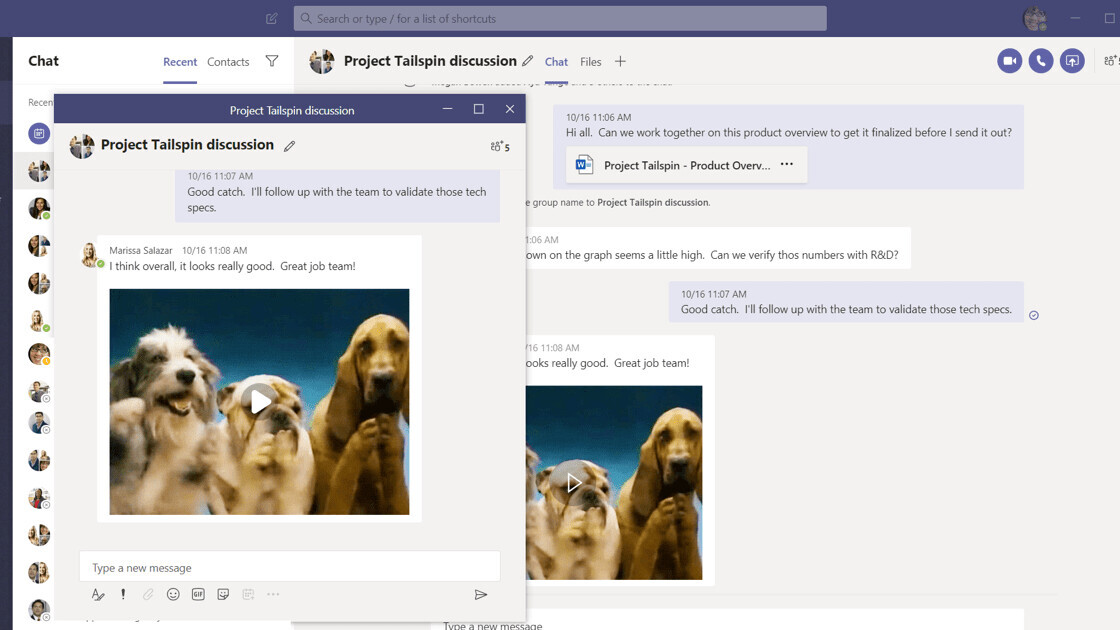
Task: Start screen sharing
Action: tap(1072, 61)
